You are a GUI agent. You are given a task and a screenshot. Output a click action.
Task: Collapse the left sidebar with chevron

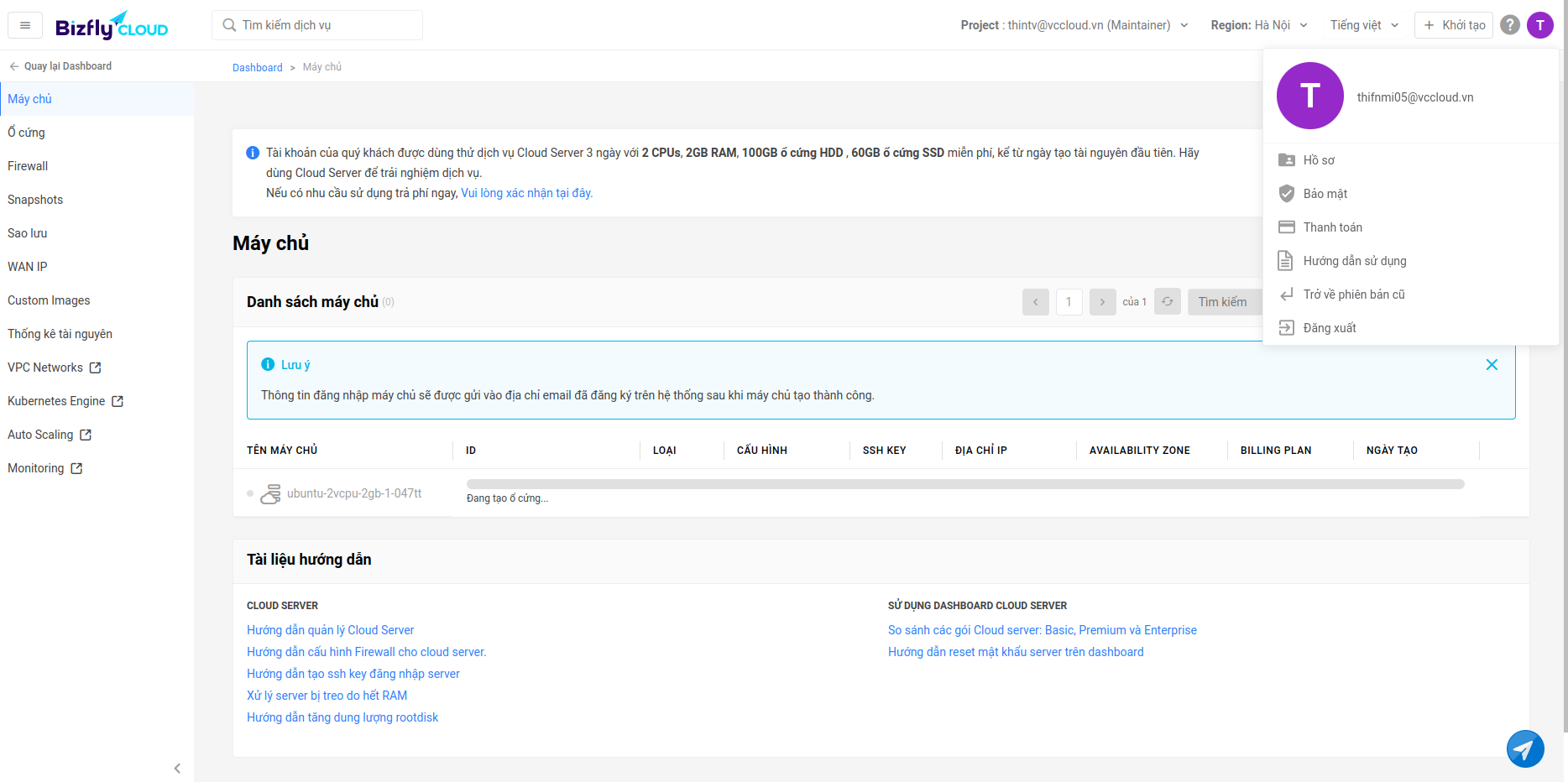point(177,769)
